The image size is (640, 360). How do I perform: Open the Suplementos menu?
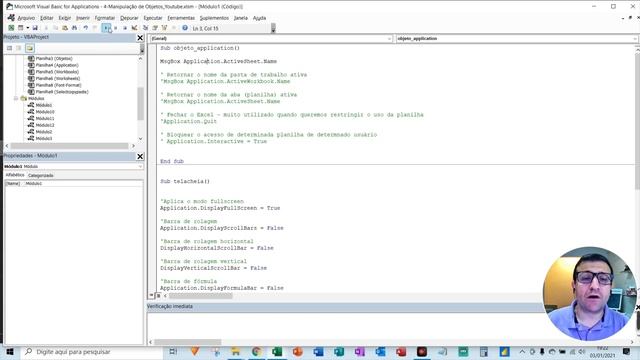(214, 18)
